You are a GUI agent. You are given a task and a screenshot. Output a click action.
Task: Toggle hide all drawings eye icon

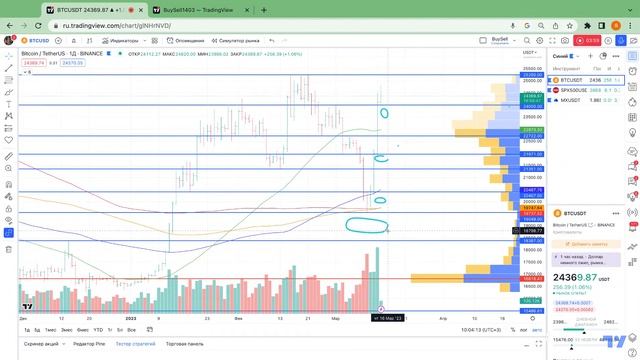click(x=9, y=221)
